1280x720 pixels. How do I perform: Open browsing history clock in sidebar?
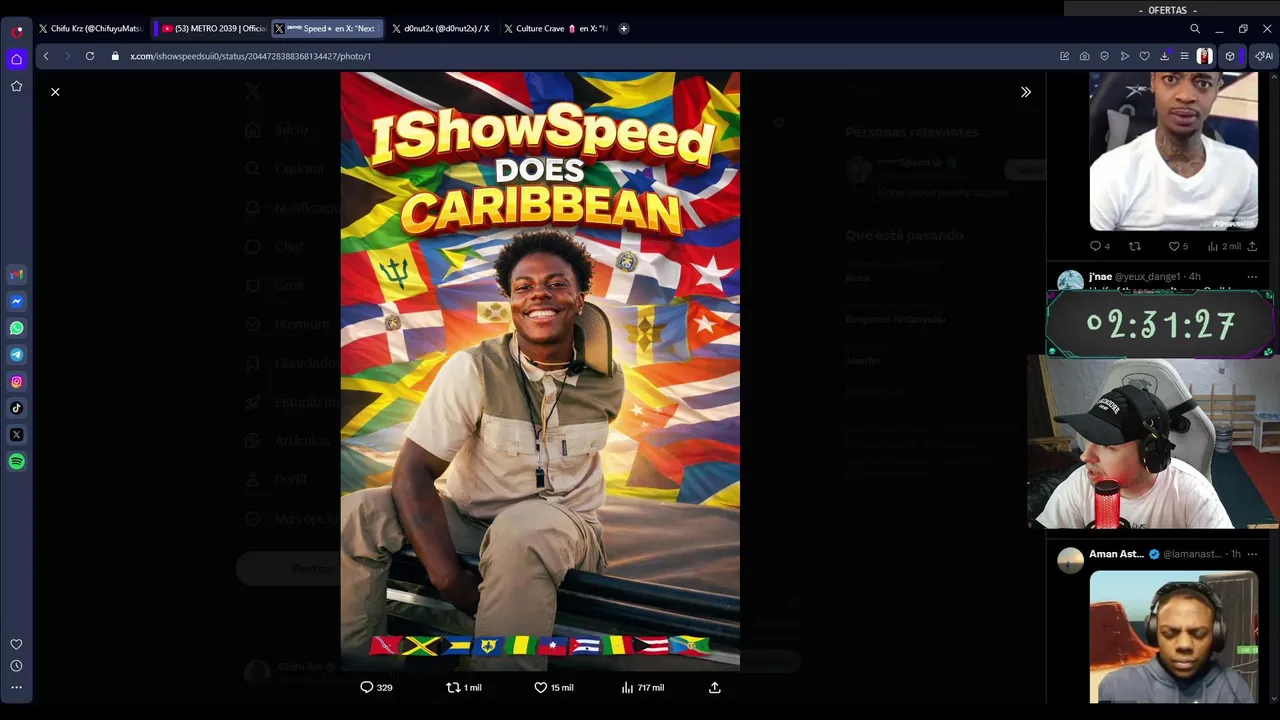(x=16, y=666)
